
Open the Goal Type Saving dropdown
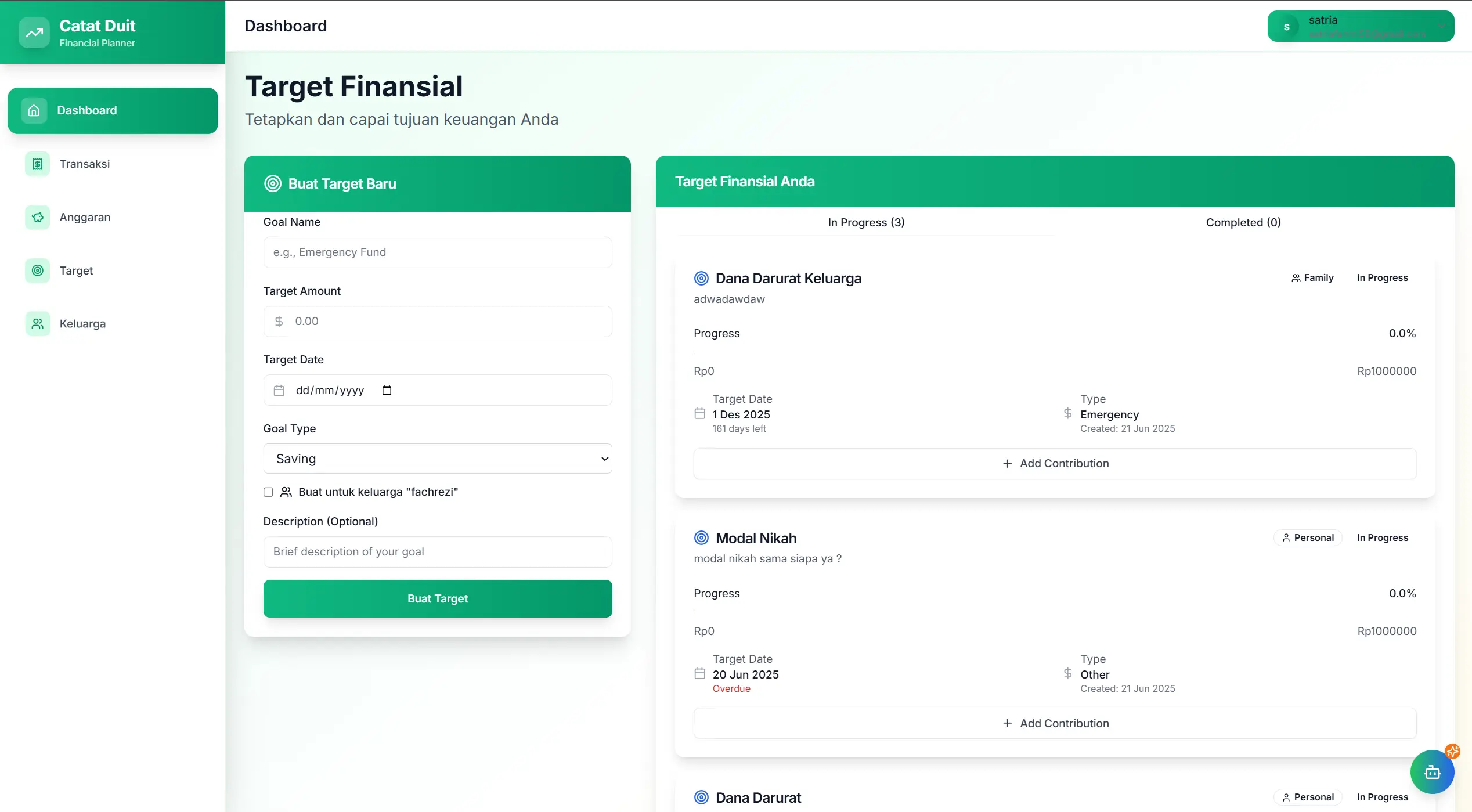pyautogui.click(x=438, y=459)
